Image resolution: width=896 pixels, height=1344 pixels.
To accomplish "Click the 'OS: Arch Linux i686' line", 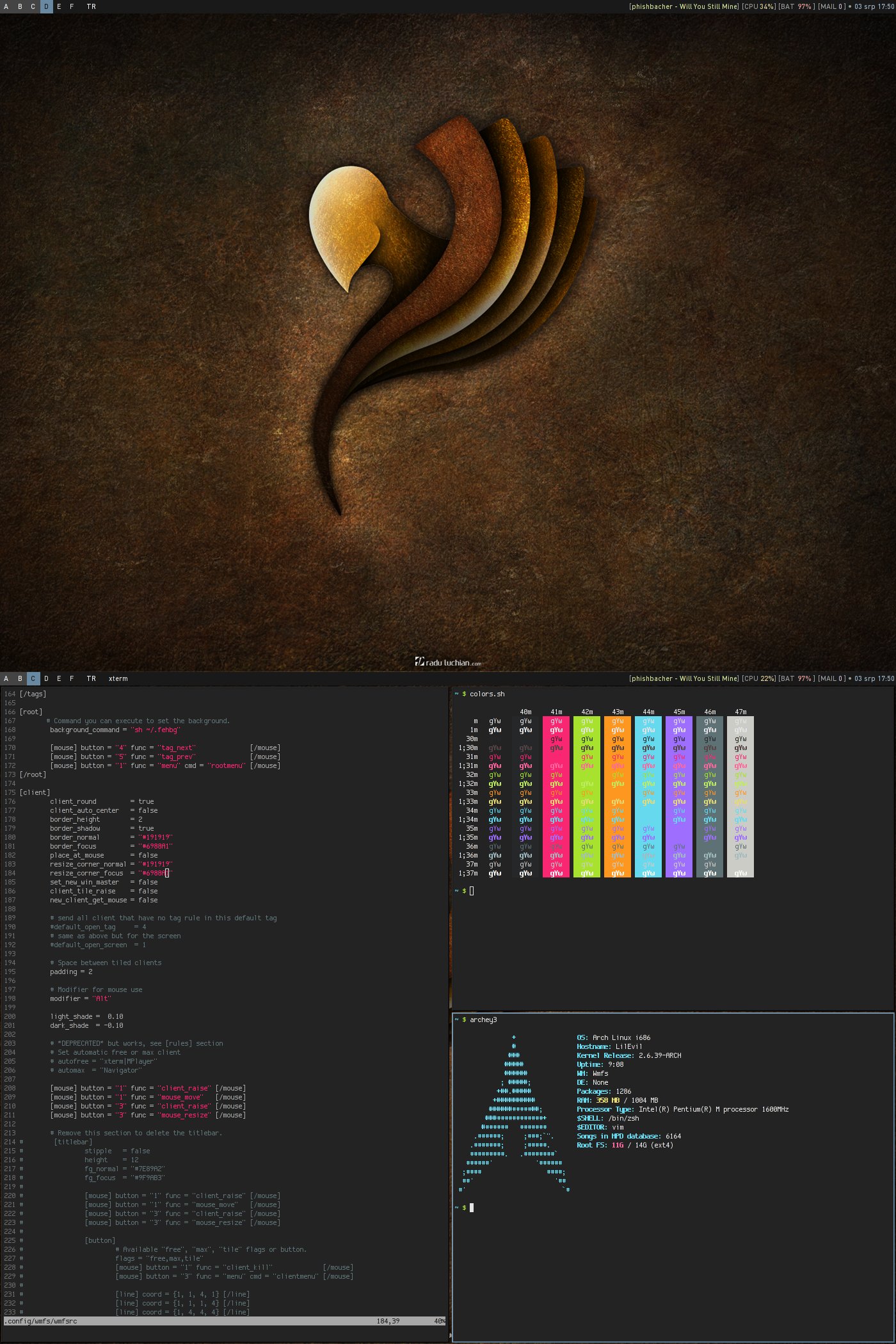I will 614,1037.
